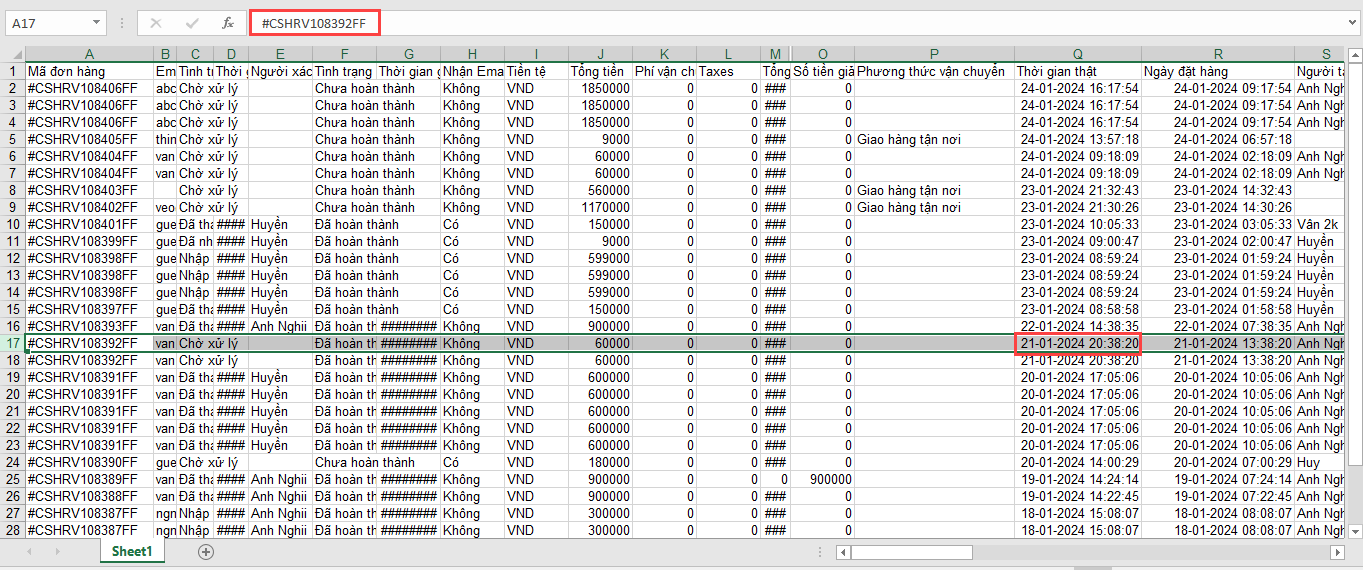Select the 'Mã đơn hàng' header cell
Screen dimensions: 1363x570
[89, 72]
